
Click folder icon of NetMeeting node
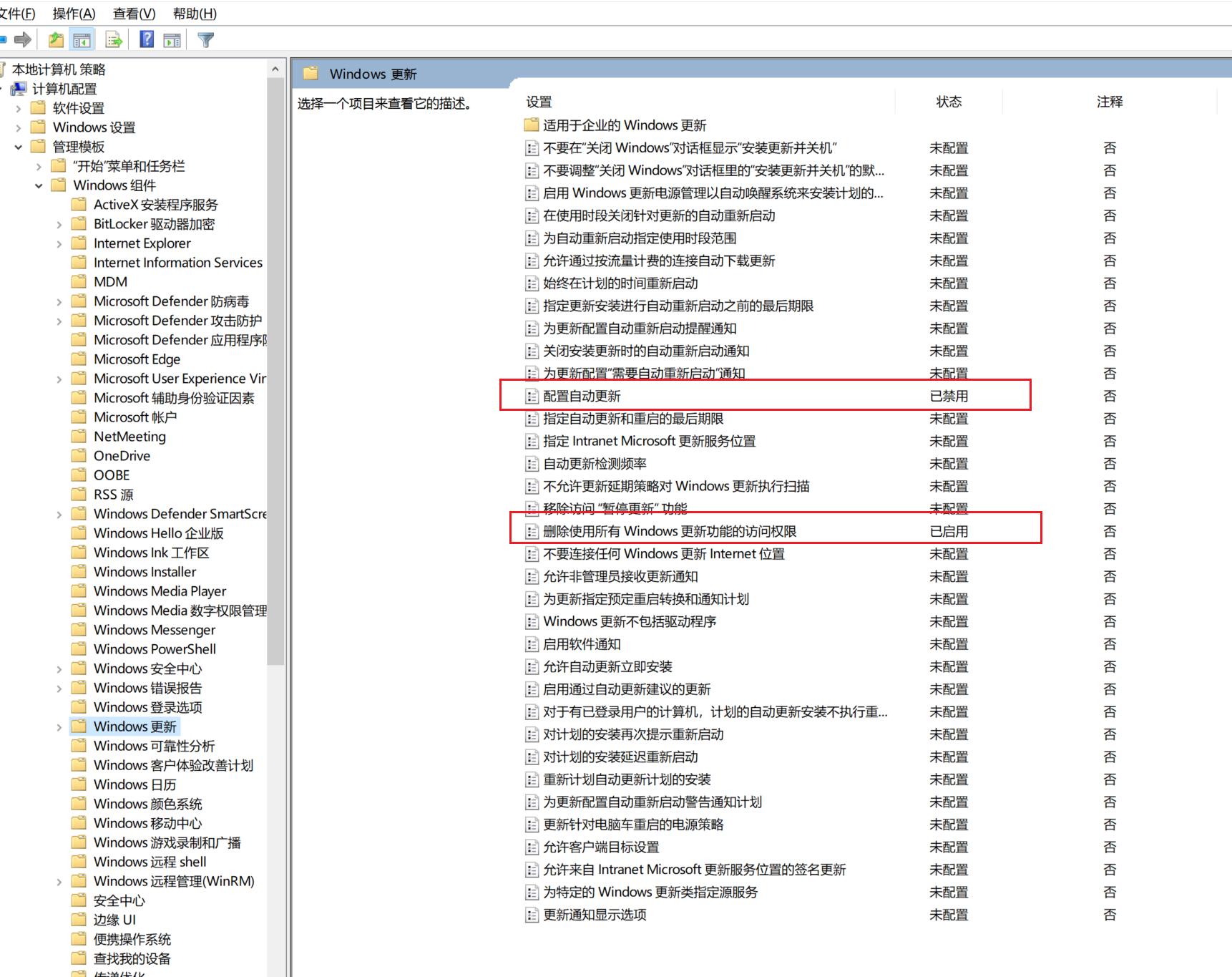click(x=79, y=436)
